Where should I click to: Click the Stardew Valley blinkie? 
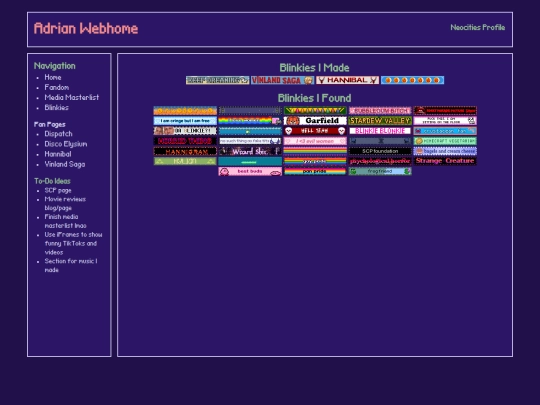[x=380, y=121]
